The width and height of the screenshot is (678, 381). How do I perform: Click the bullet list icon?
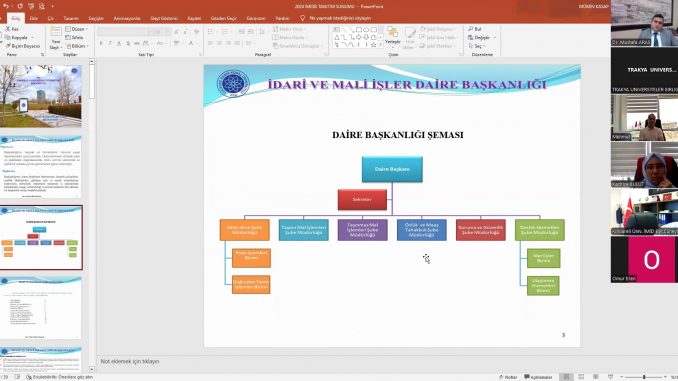coord(211,32)
